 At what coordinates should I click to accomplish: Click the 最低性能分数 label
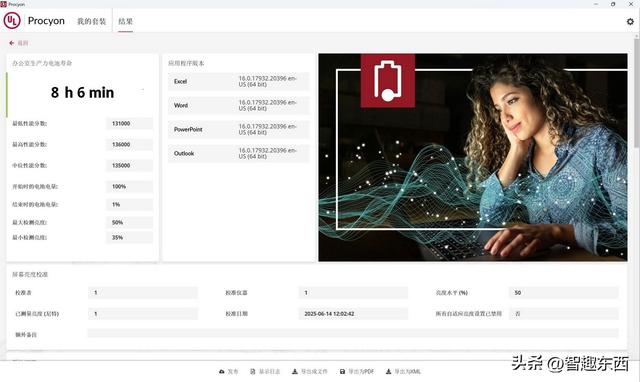[x=29, y=124]
